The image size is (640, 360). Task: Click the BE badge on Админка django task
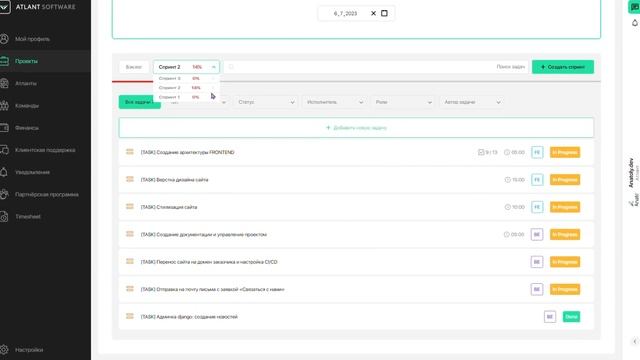[x=550, y=317]
